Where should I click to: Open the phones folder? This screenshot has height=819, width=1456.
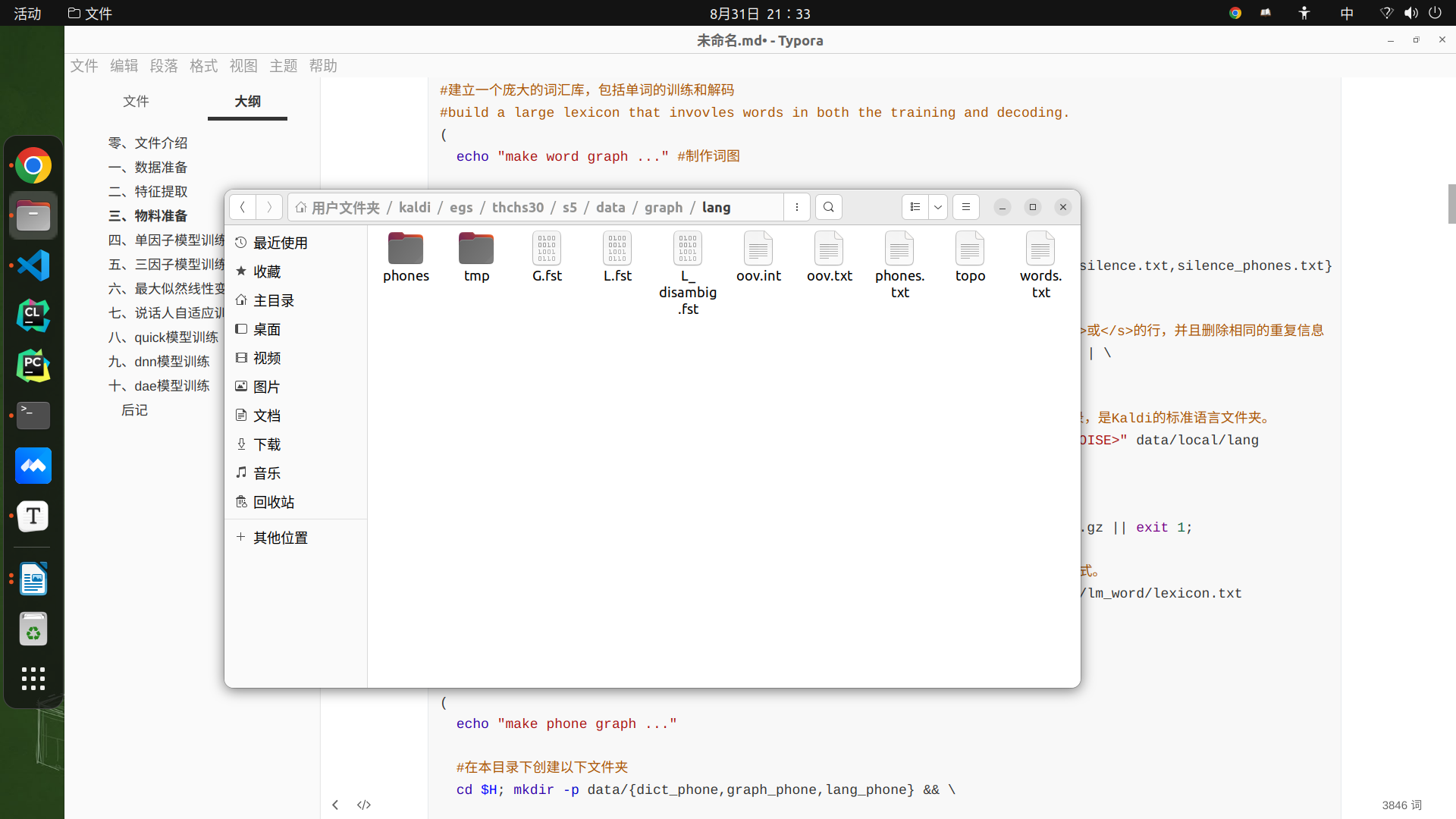406,258
